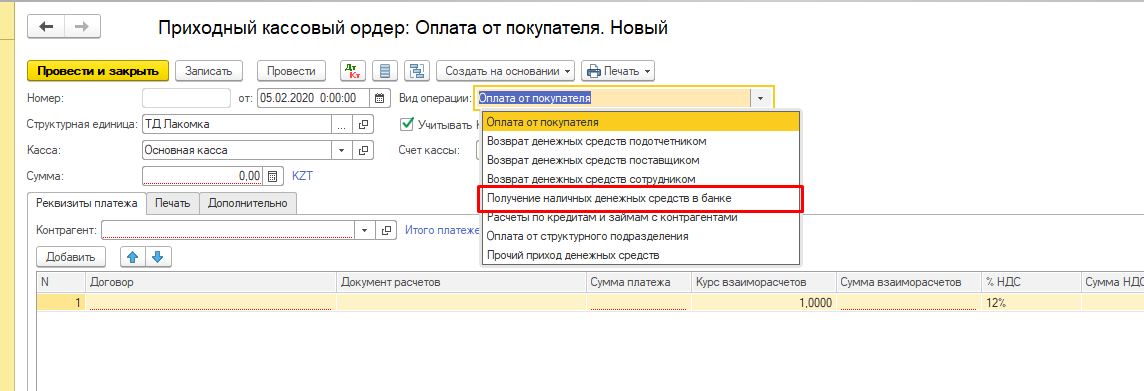
Task: Click the % НДС column header
Action: [x=1030, y=282]
